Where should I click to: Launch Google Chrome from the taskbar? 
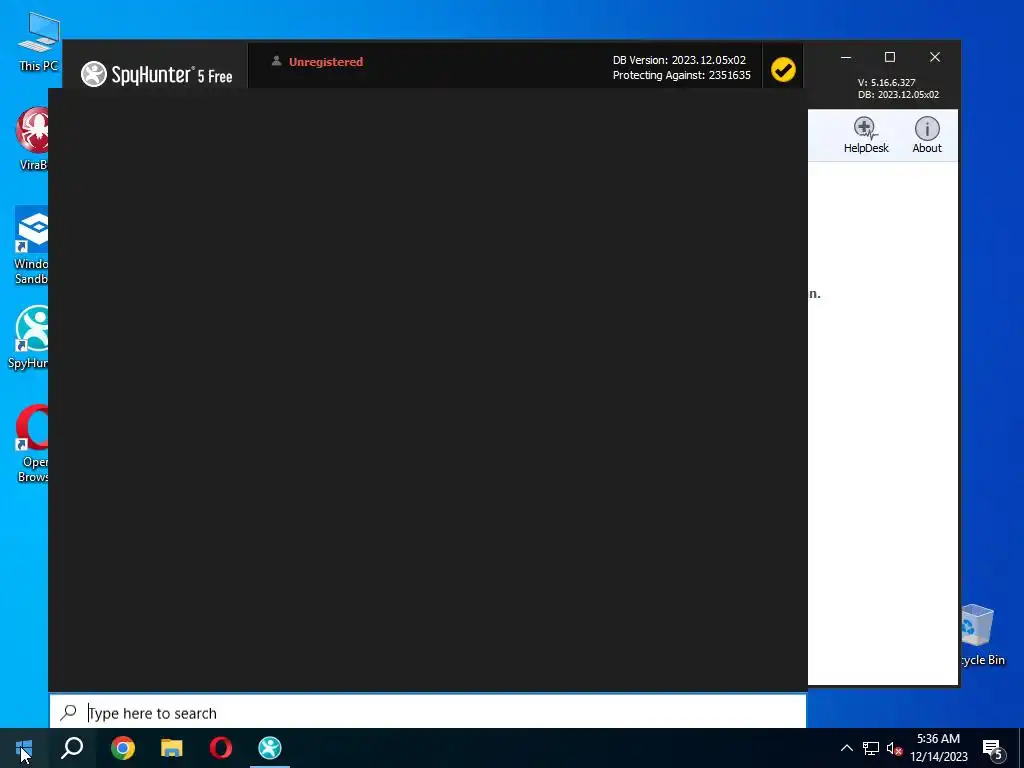coord(123,748)
